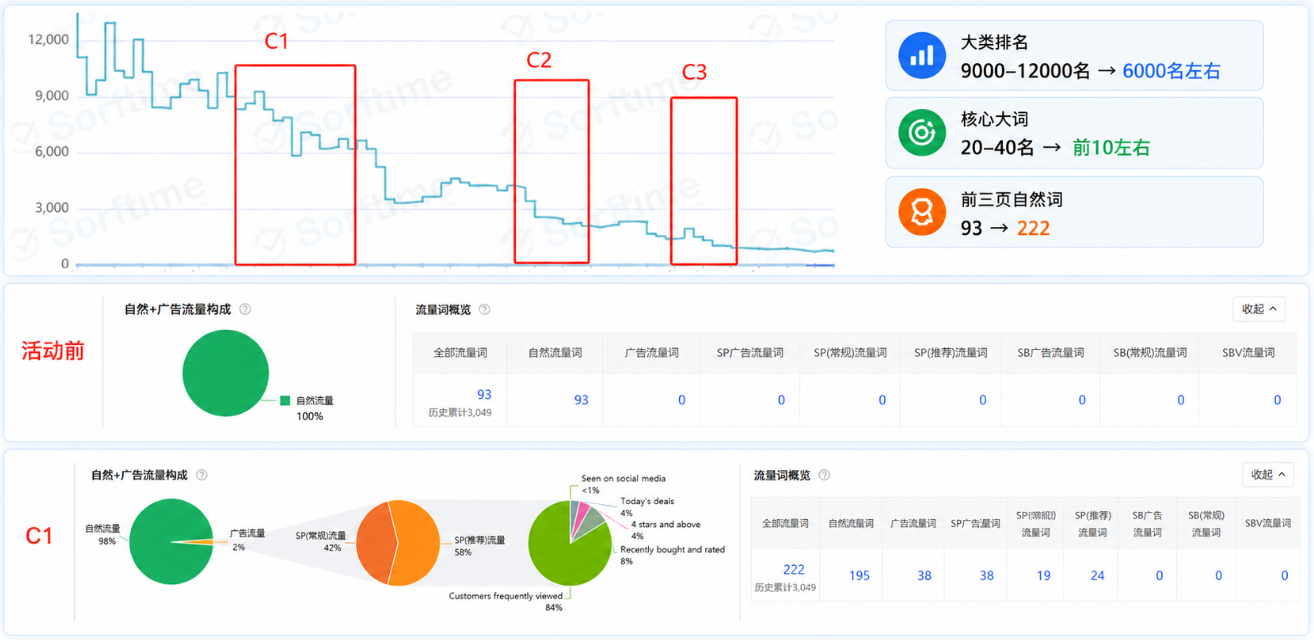
Task: Click the 6,000 y-axis label on rank chart
Action: click(x=52, y=152)
